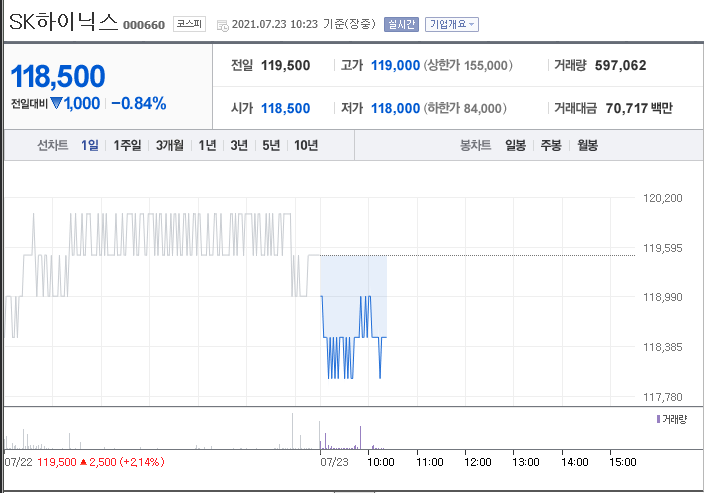Click the 고가 value 119,000

(x=395, y=66)
